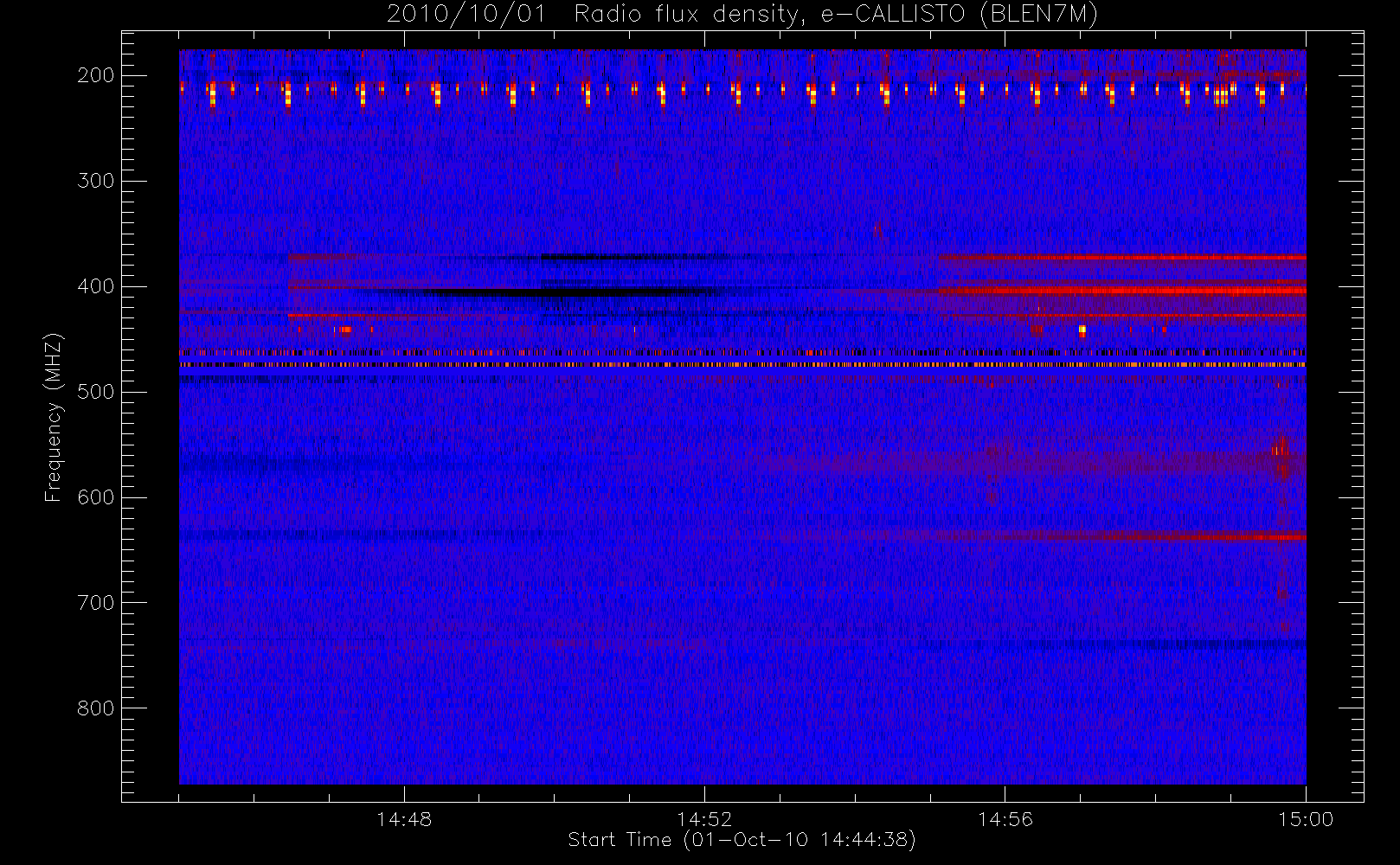Click the 'Start Time (01-Oct-10 14:44:38)' axis label
1400x865 pixels.
742,840
